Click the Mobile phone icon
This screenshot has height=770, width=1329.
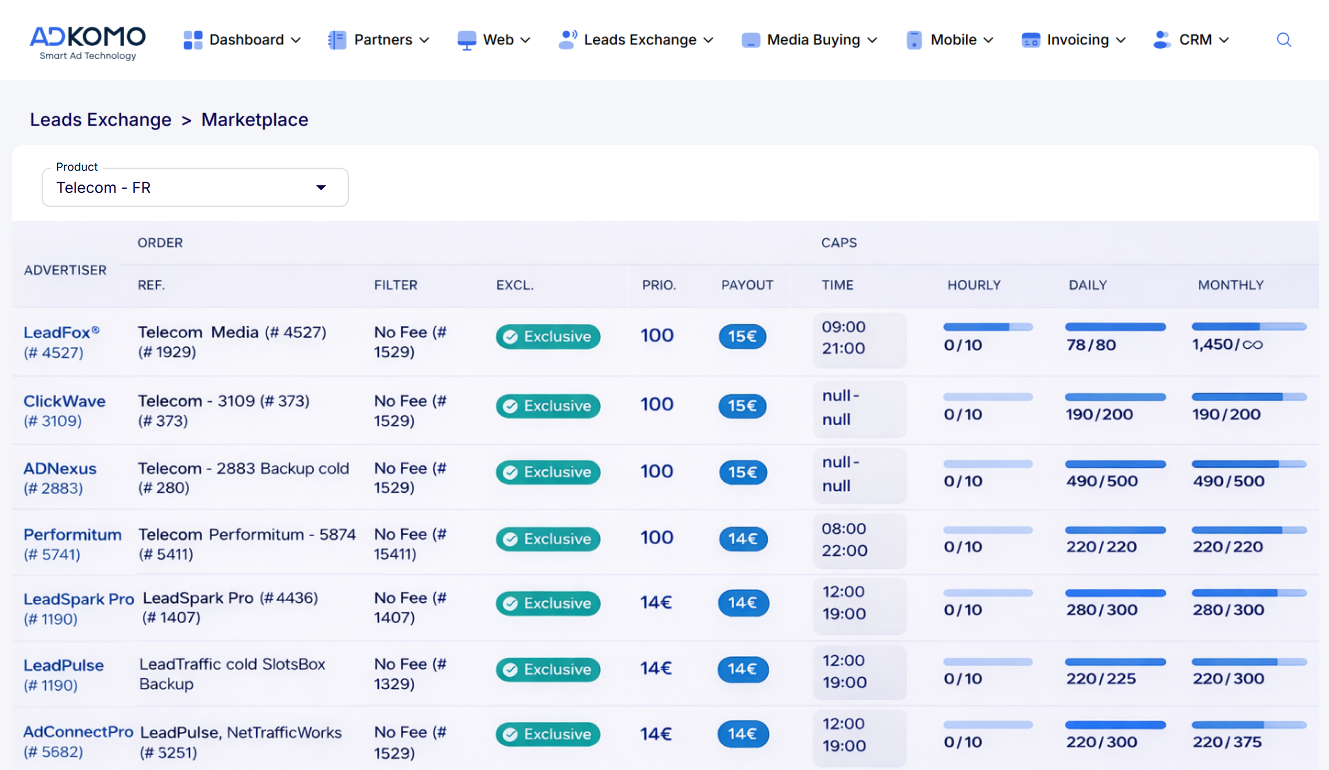[914, 40]
